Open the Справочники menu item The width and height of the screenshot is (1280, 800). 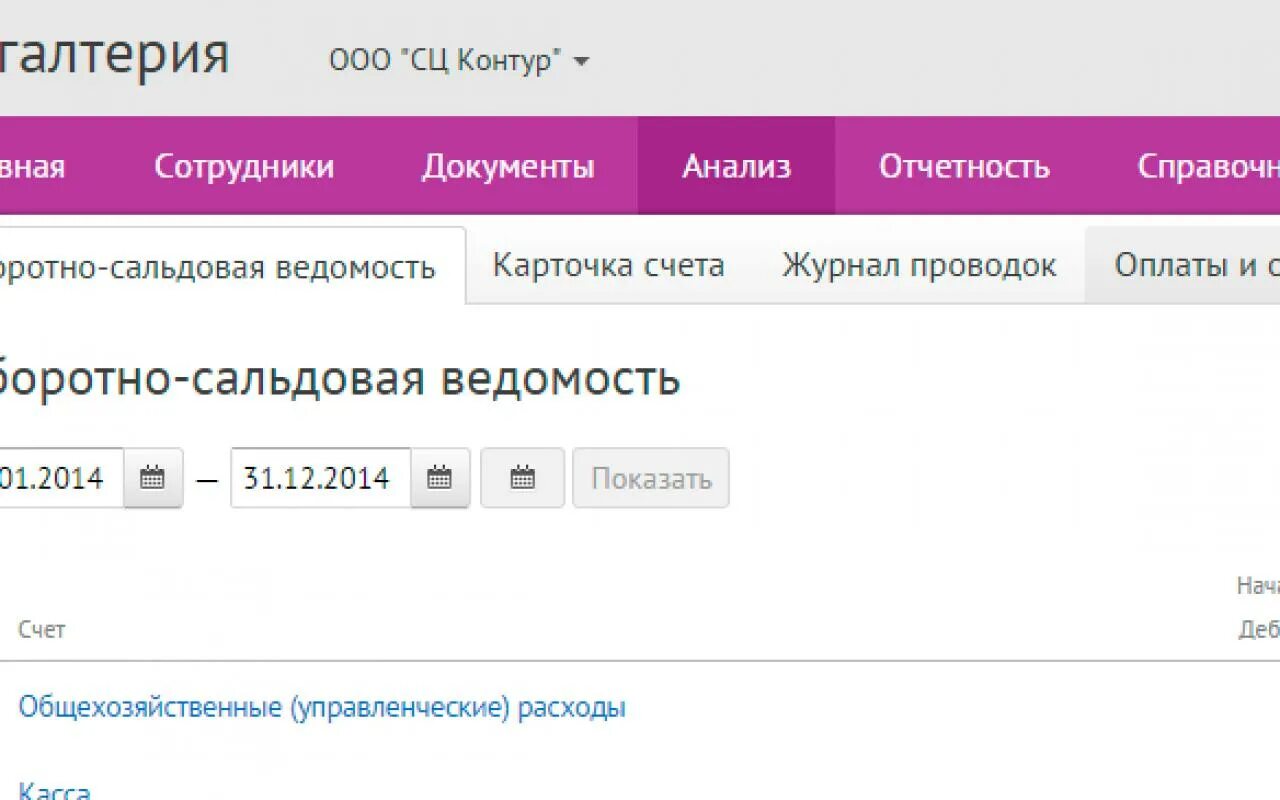(1208, 166)
